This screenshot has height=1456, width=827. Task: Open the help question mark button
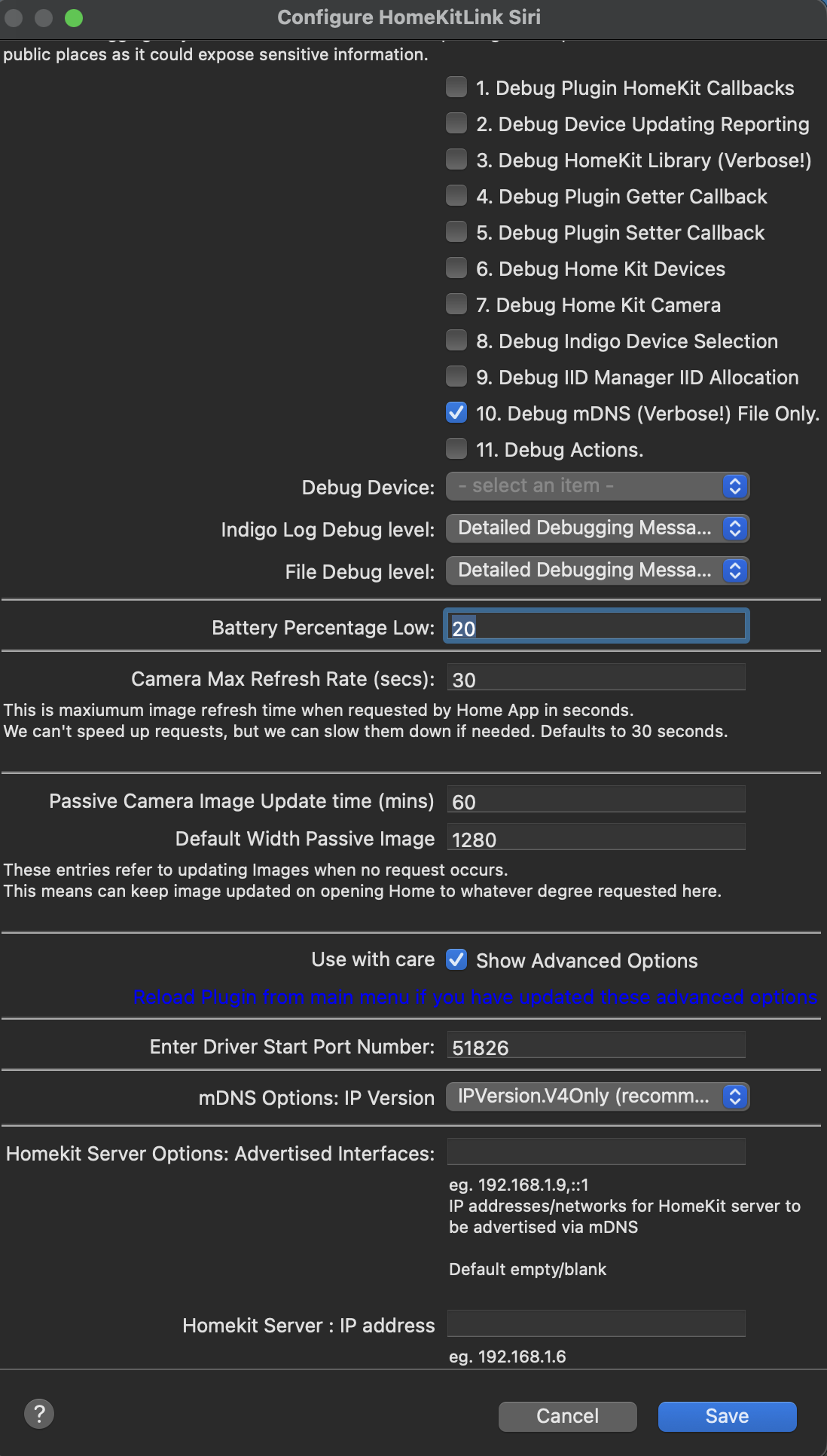coord(39,1414)
